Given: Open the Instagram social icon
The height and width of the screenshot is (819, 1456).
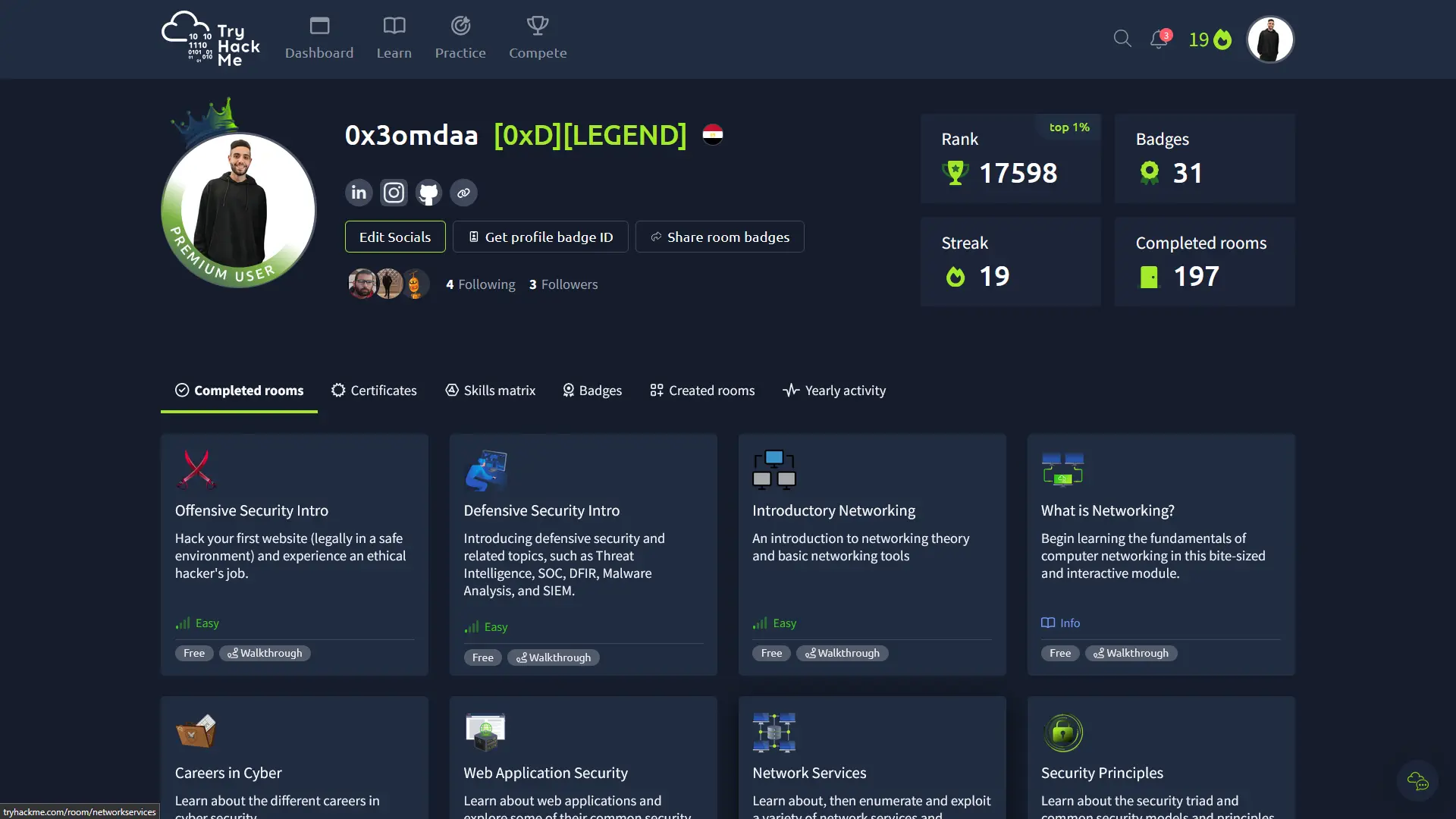Looking at the screenshot, I should pos(394,193).
